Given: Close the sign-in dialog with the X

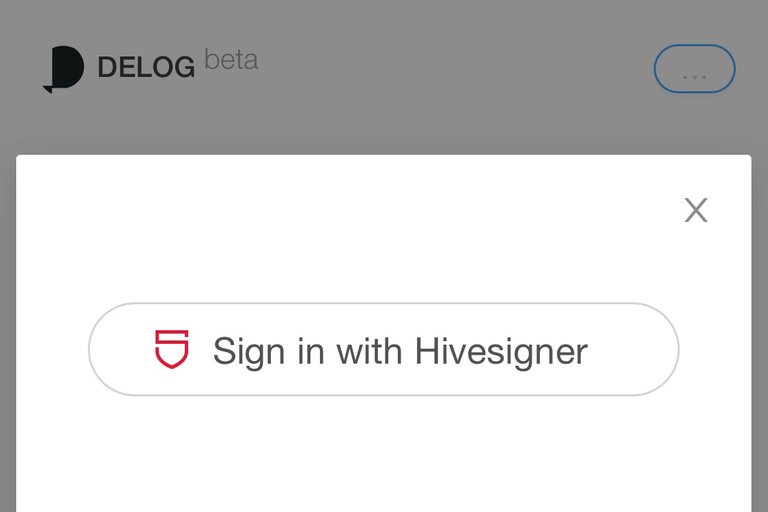Looking at the screenshot, I should [696, 210].
